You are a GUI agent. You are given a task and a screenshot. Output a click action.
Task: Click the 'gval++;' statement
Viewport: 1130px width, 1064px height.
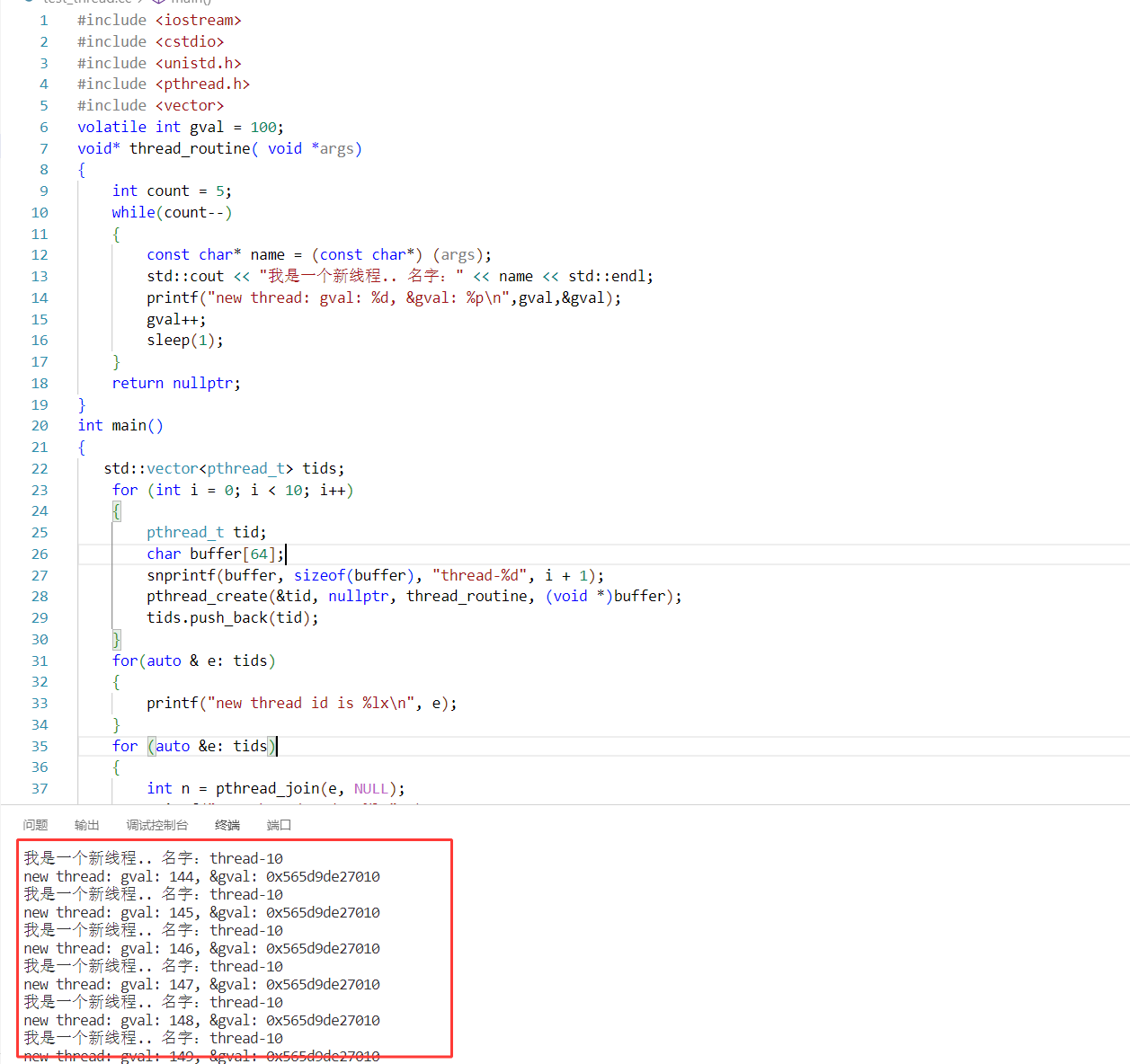[176, 319]
